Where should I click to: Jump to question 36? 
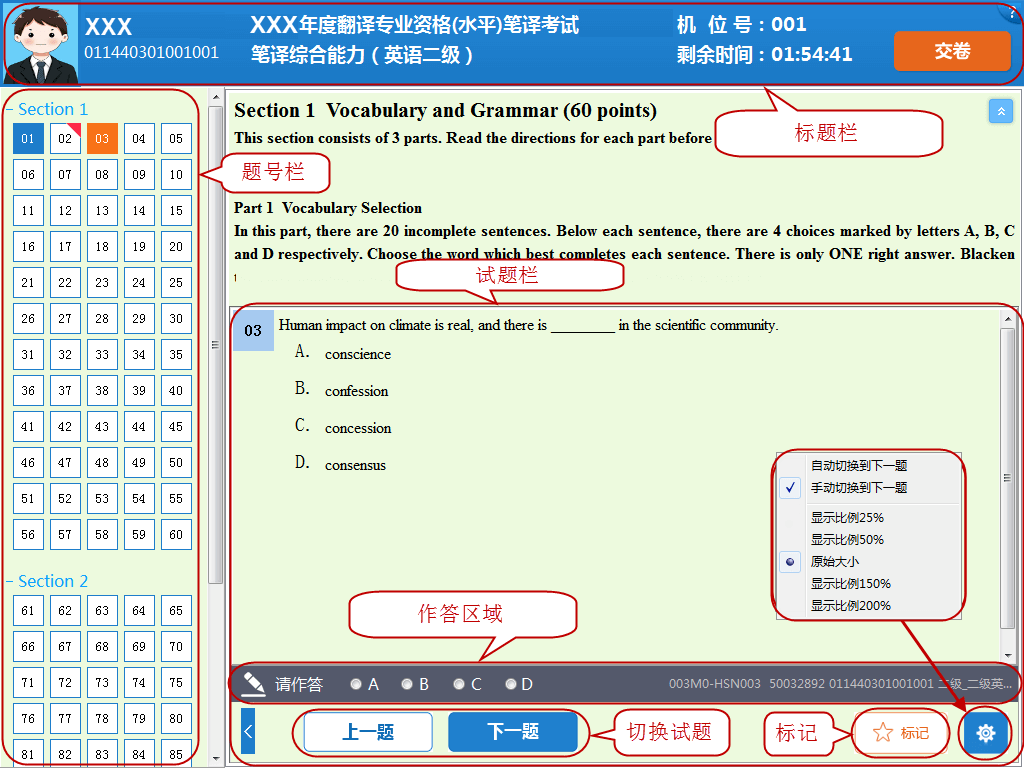click(28, 391)
